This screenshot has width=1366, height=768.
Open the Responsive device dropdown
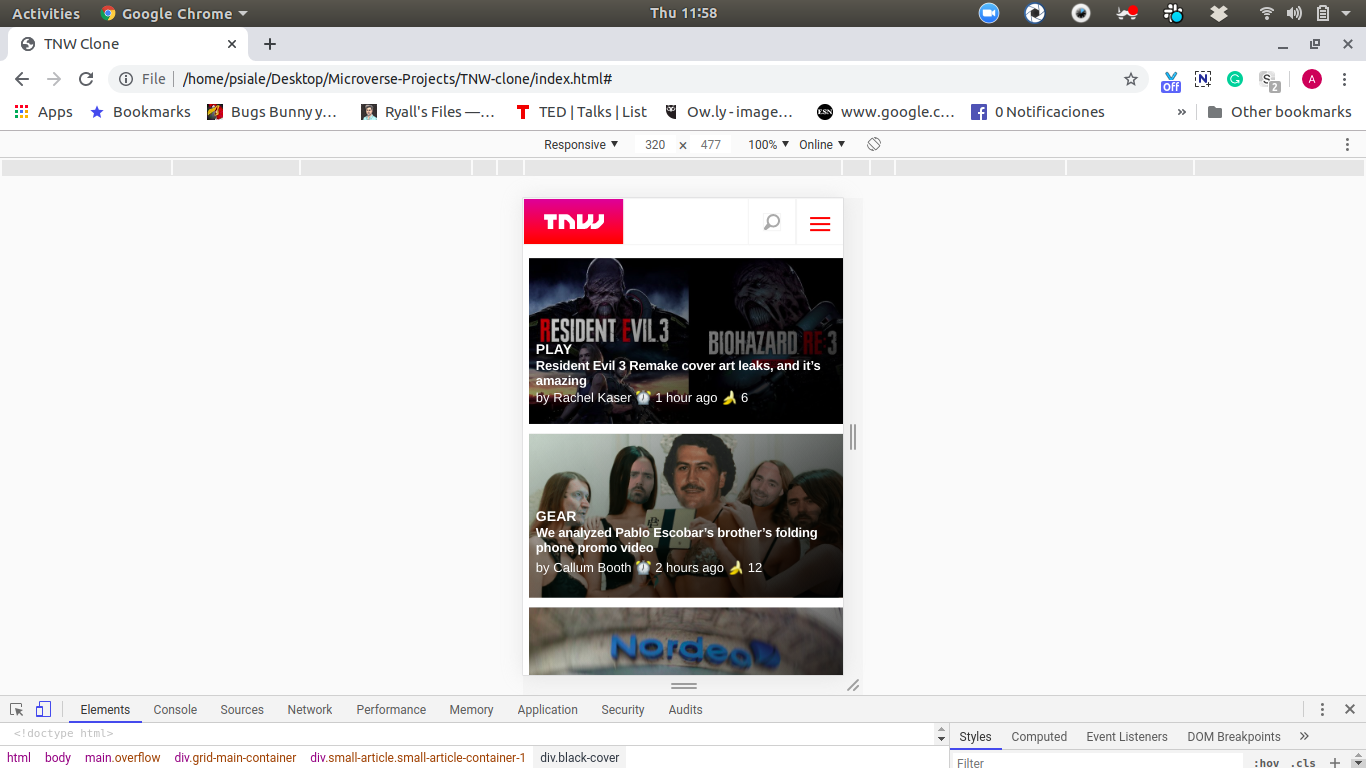tap(582, 144)
